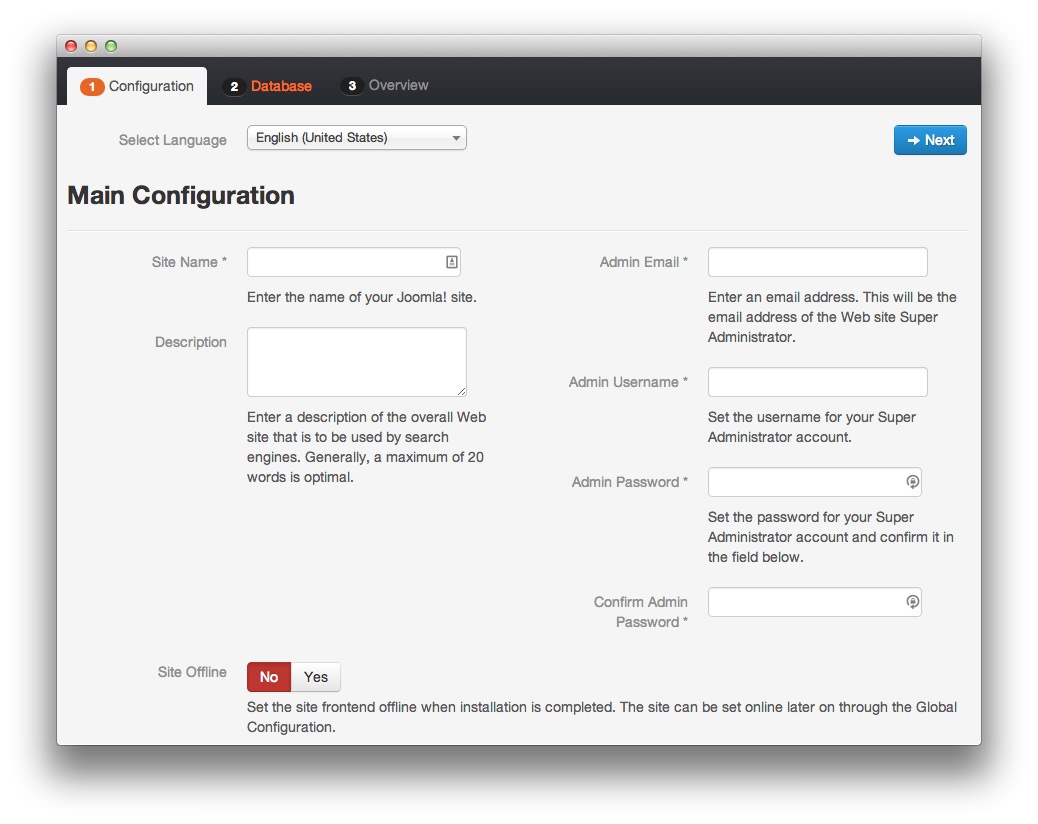Open the Select Language dropdown

356,138
